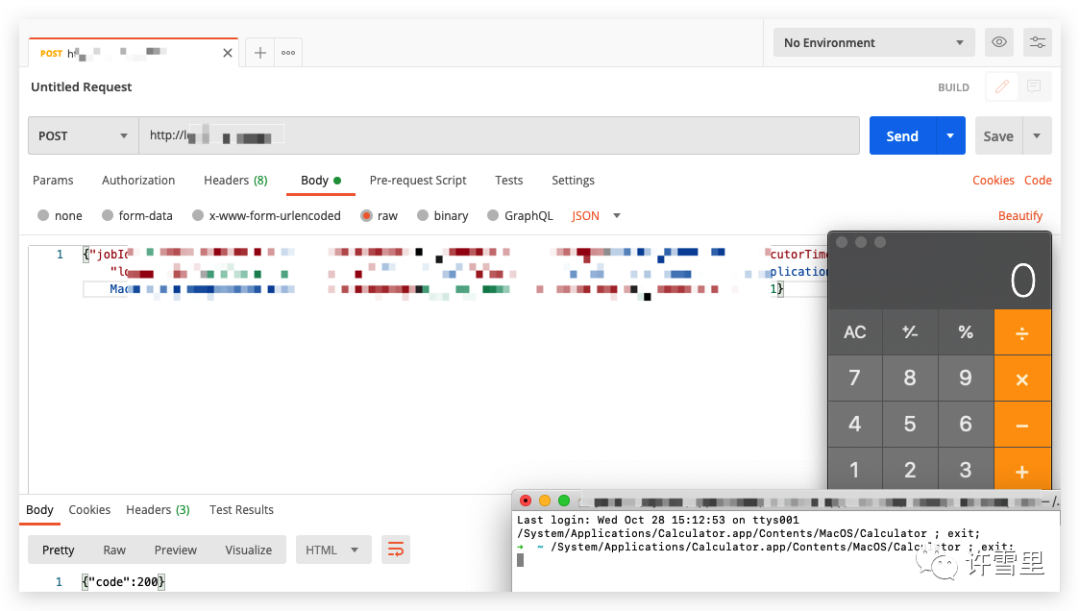Switch to the Pre-request Script tab

418,180
